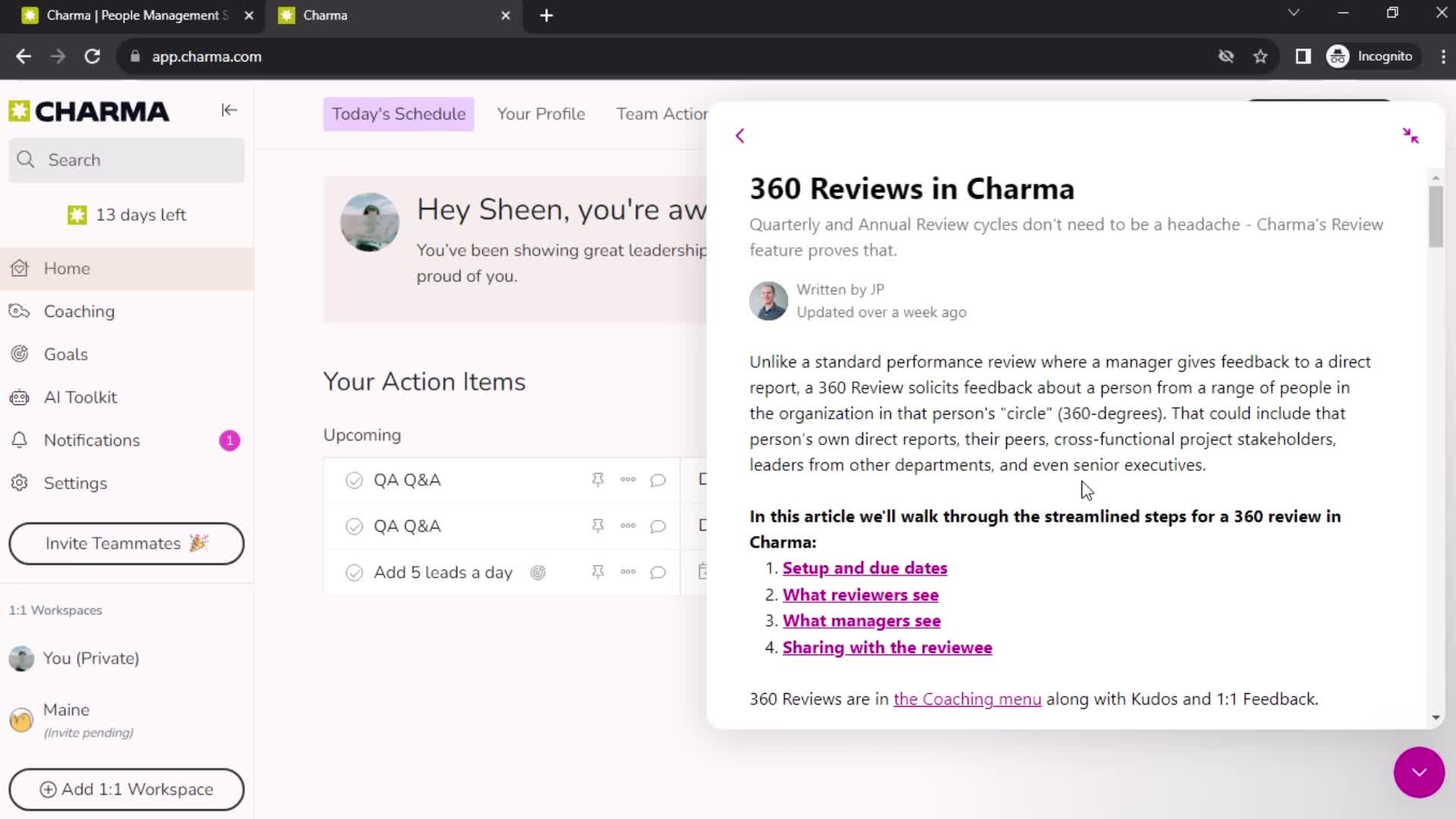Open more options for first QA Q&A

pos(628,480)
